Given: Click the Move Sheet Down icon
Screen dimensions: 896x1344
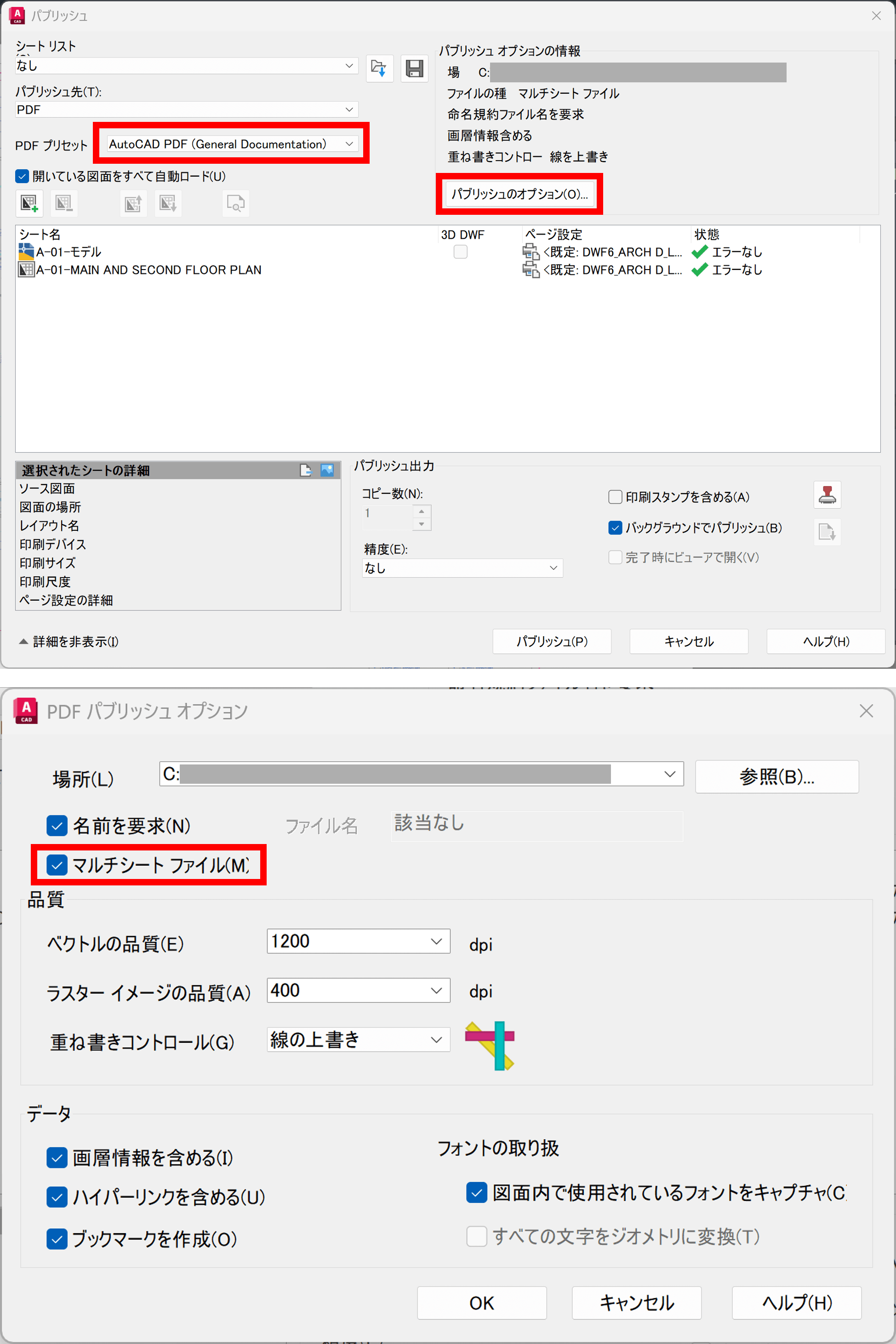Looking at the screenshot, I should click(168, 203).
